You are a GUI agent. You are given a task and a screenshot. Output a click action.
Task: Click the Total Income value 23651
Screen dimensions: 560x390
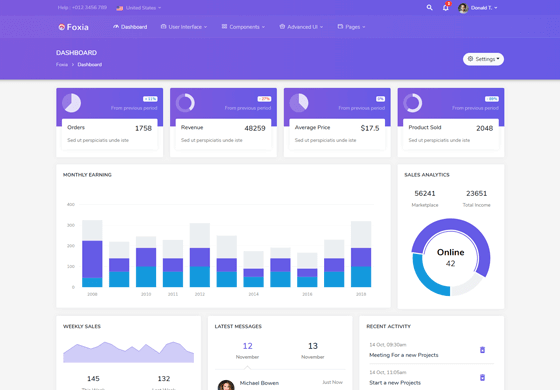coord(476,193)
